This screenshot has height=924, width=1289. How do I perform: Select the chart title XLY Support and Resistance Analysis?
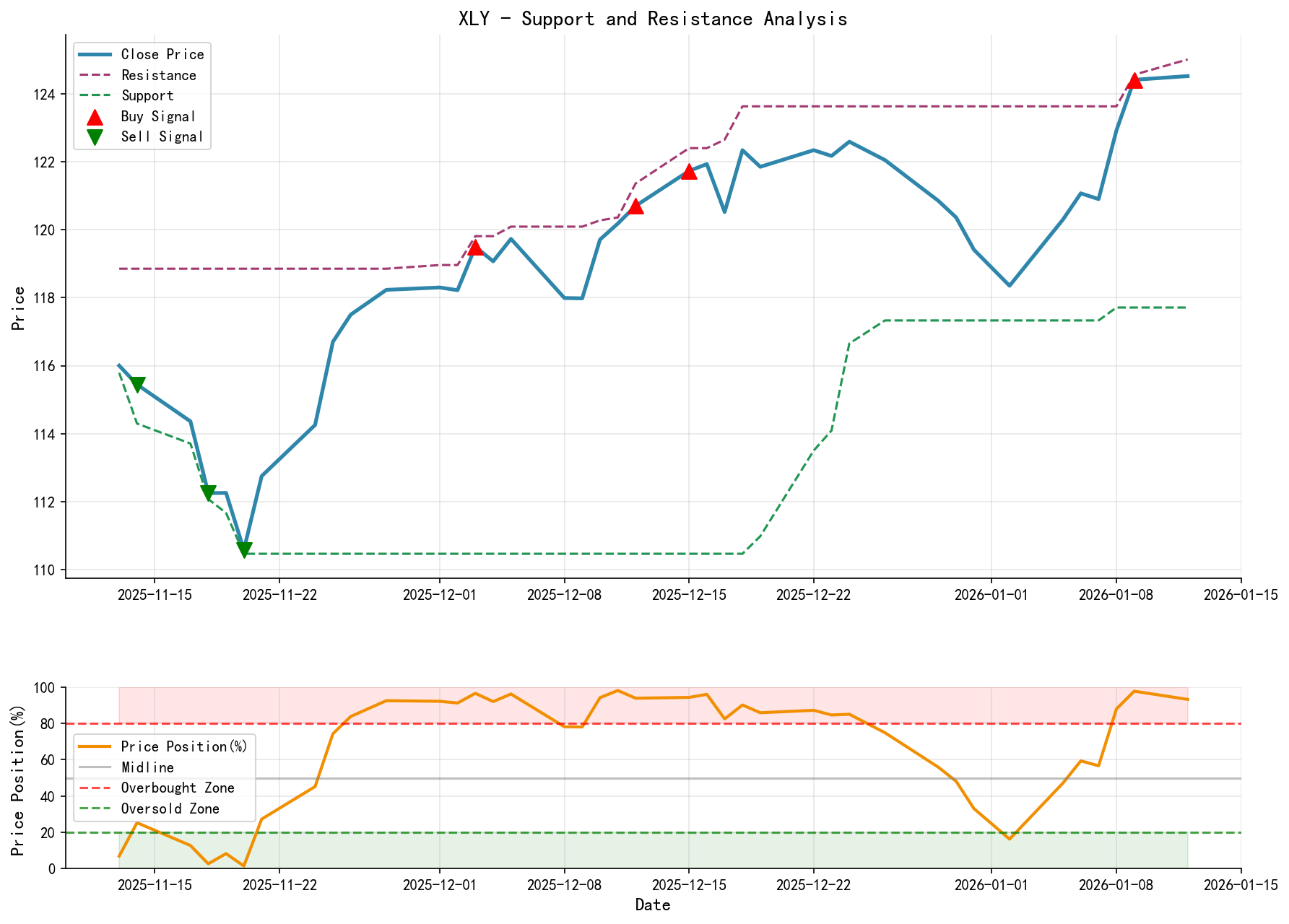pyautogui.click(x=652, y=19)
